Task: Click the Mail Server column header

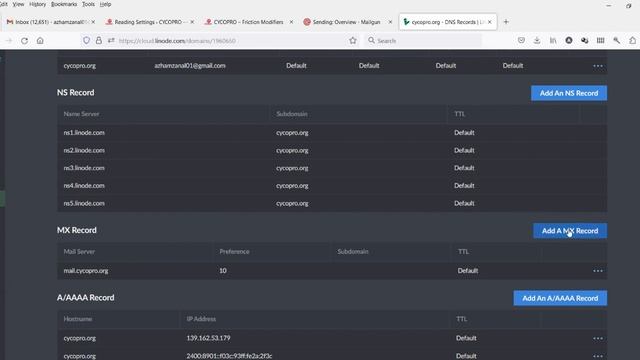Action: pyautogui.click(x=79, y=251)
